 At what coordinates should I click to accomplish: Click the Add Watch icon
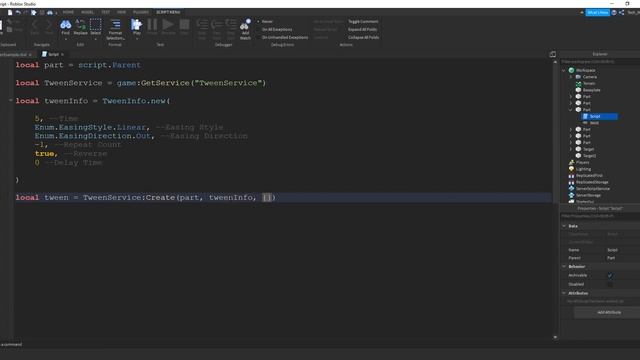[245, 24]
